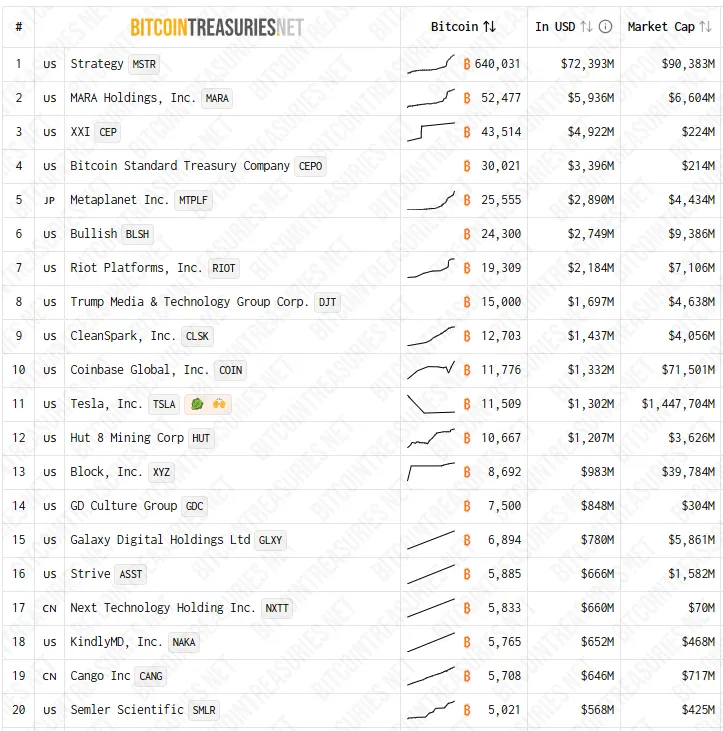Sort table by In USD value
The width and height of the screenshot is (723, 731).
point(587,27)
